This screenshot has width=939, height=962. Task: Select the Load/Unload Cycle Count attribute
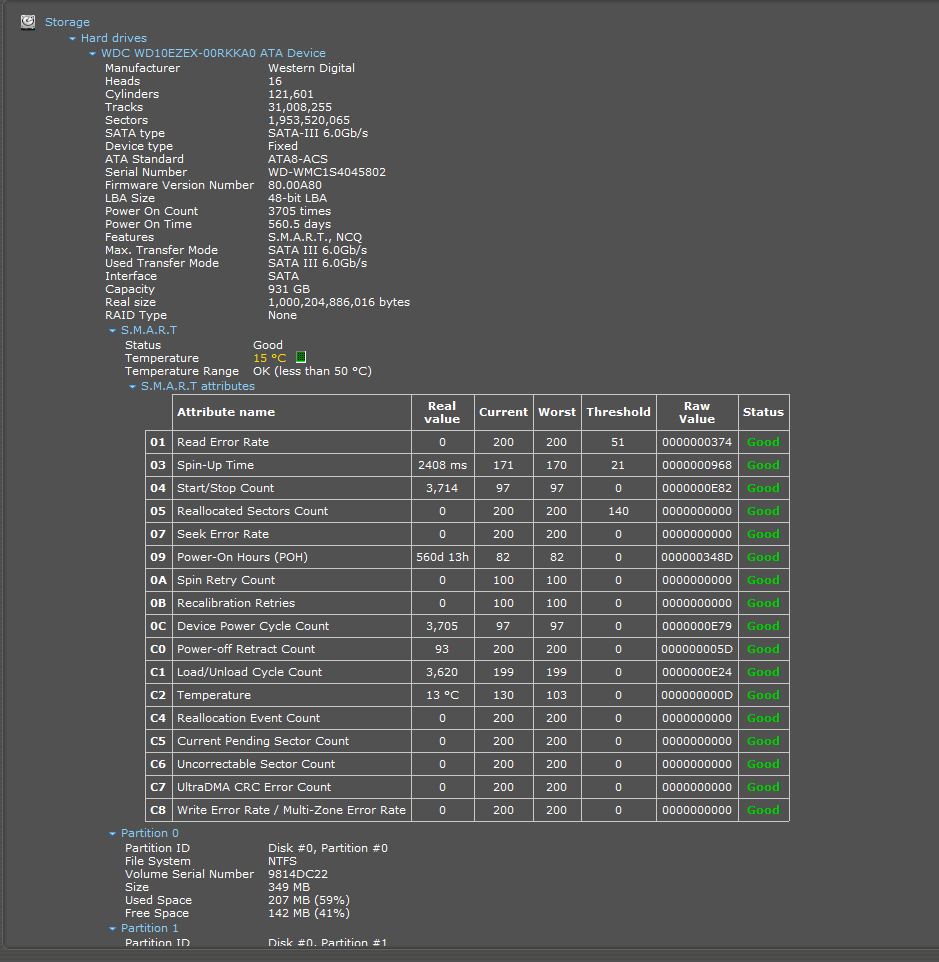click(x=249, y=672)
